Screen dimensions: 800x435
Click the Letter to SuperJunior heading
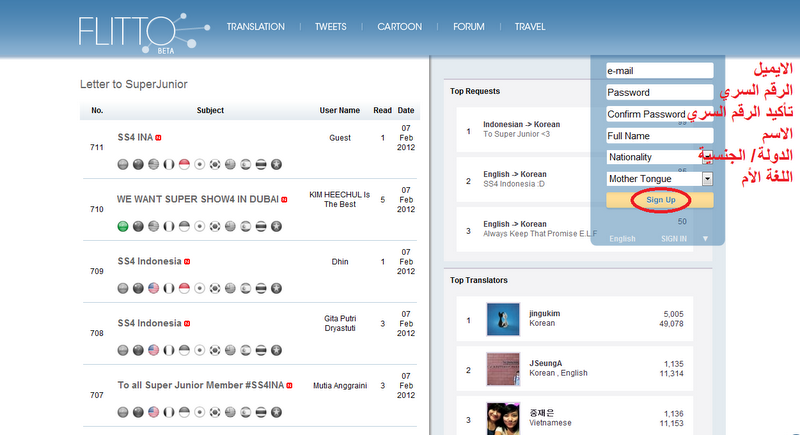click(x=134, y=84)
